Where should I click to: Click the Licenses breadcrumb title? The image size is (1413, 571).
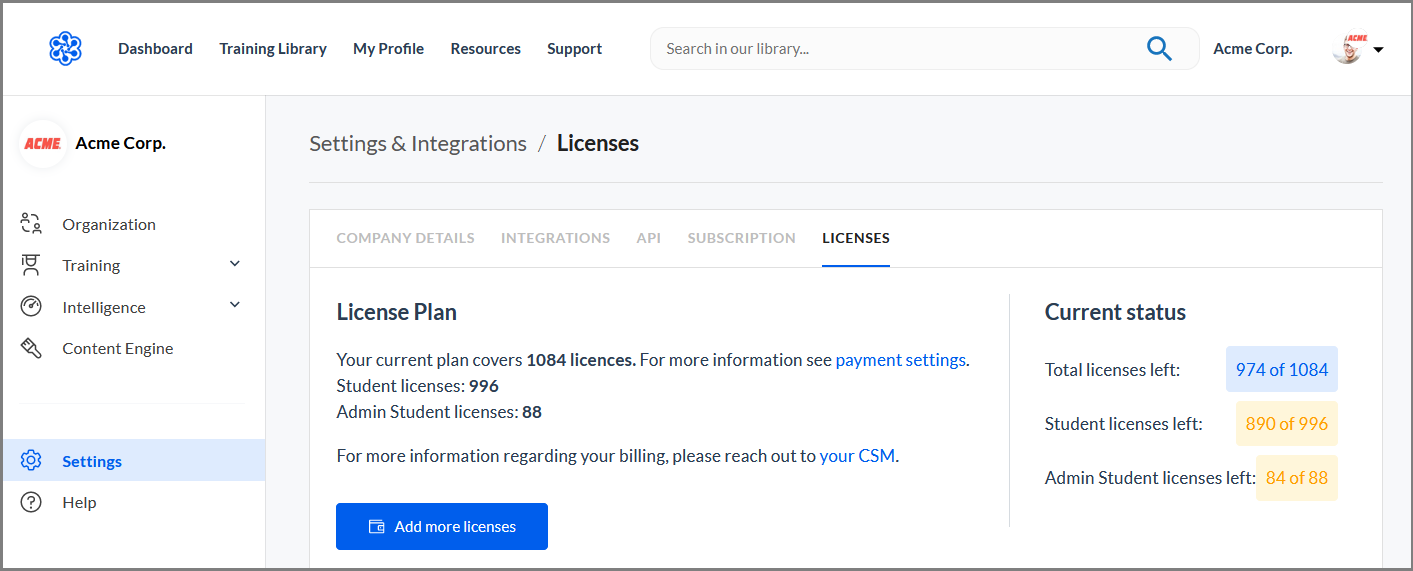point(598,143)
